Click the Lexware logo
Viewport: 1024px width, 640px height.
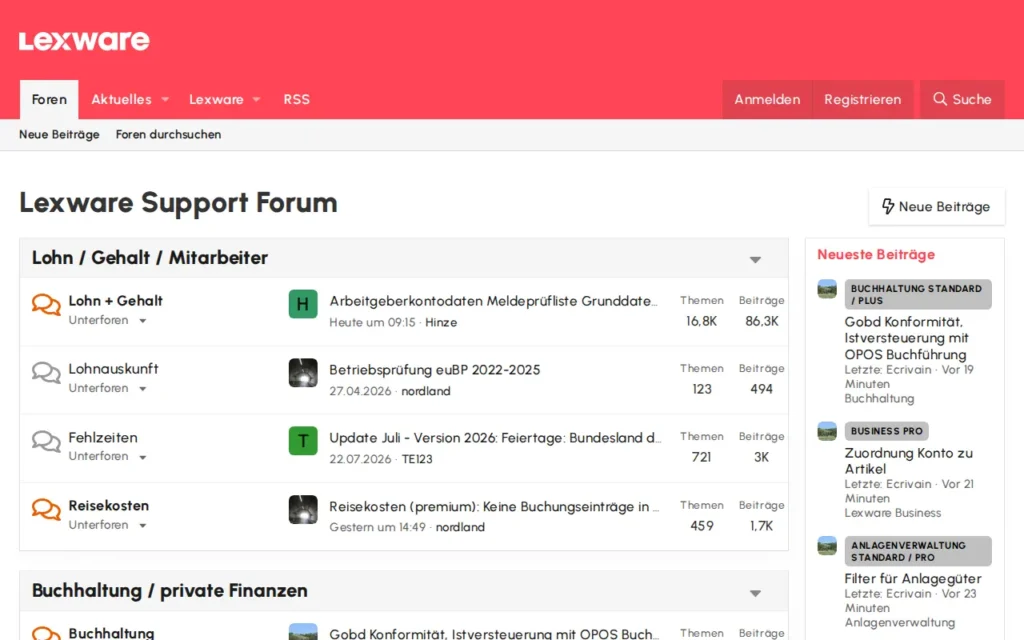point(84,40)
